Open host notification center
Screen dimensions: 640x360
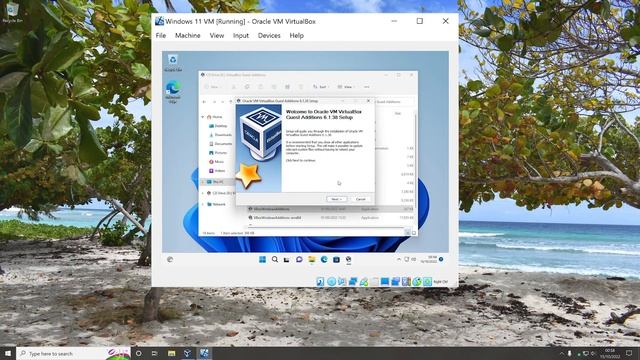click(x=629, y=353)
